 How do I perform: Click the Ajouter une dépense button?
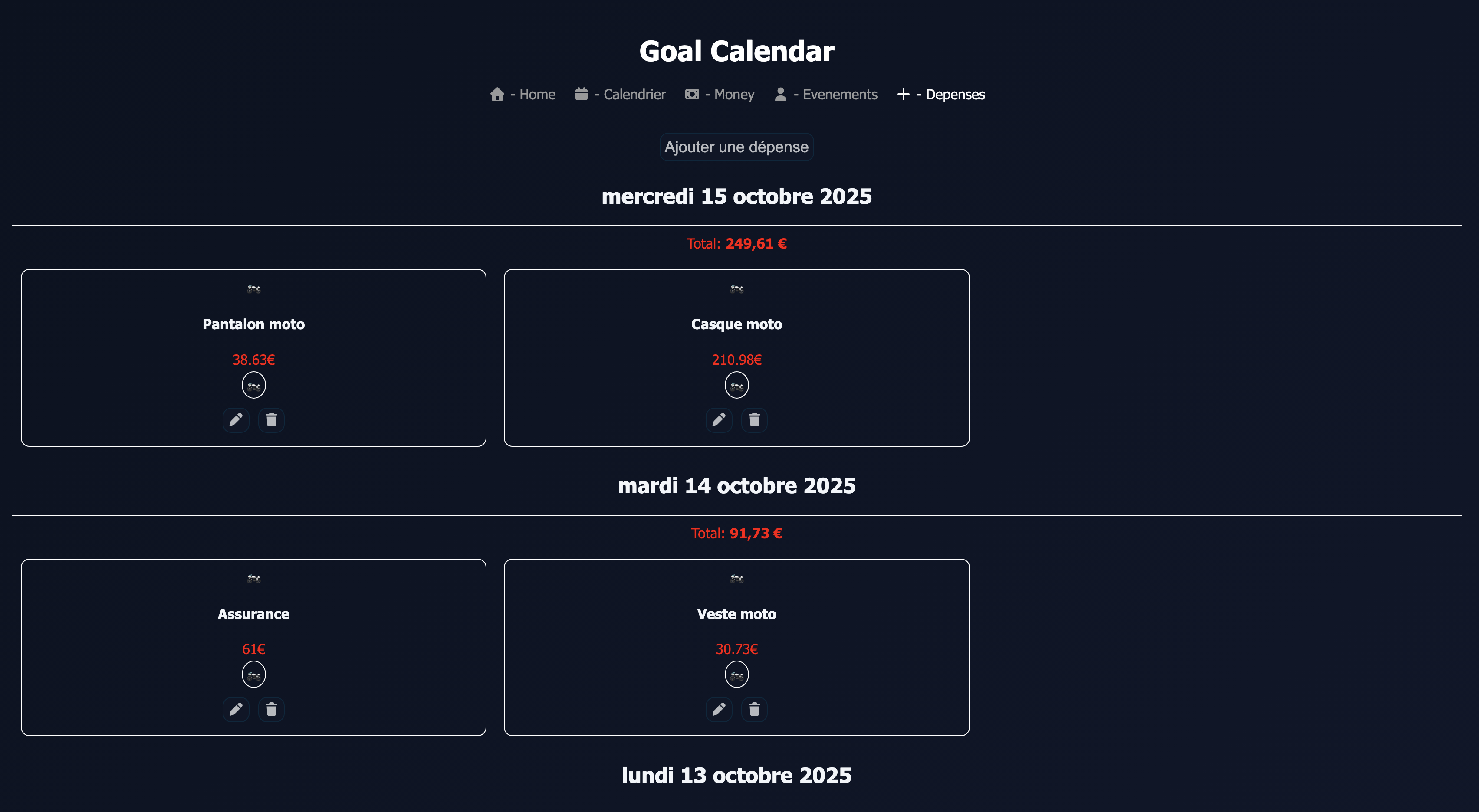point(736,147)
